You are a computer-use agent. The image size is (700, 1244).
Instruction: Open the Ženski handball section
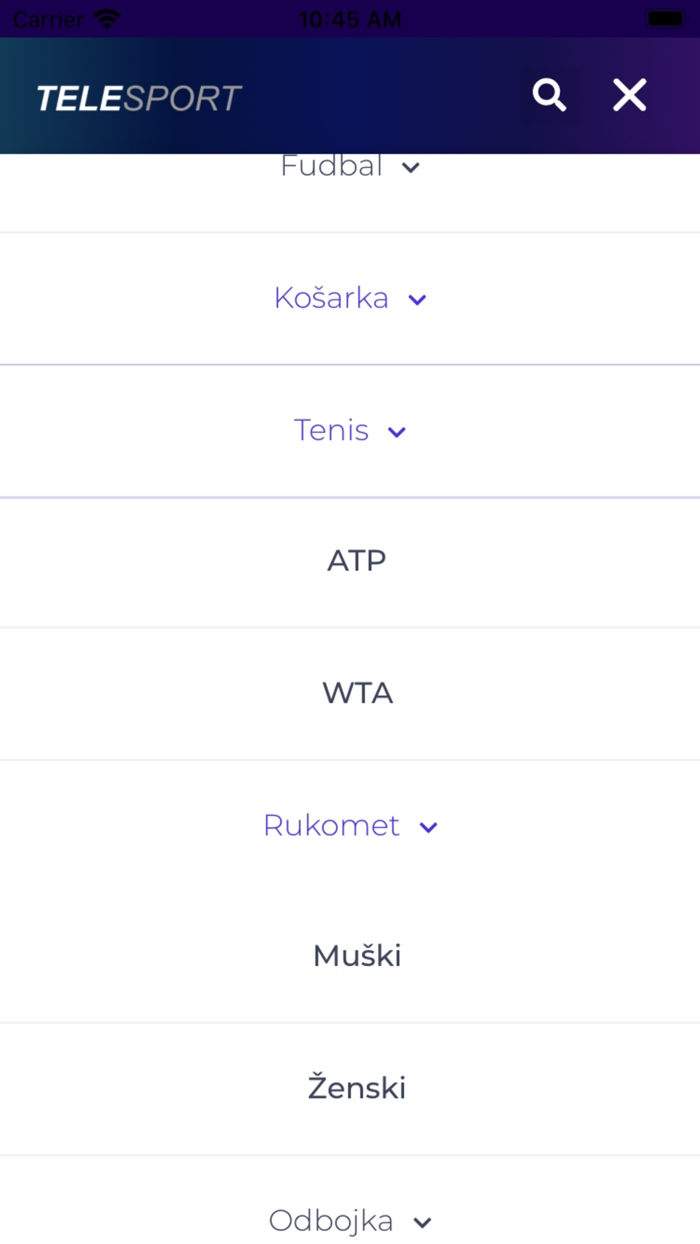[x=357, y=1088]
